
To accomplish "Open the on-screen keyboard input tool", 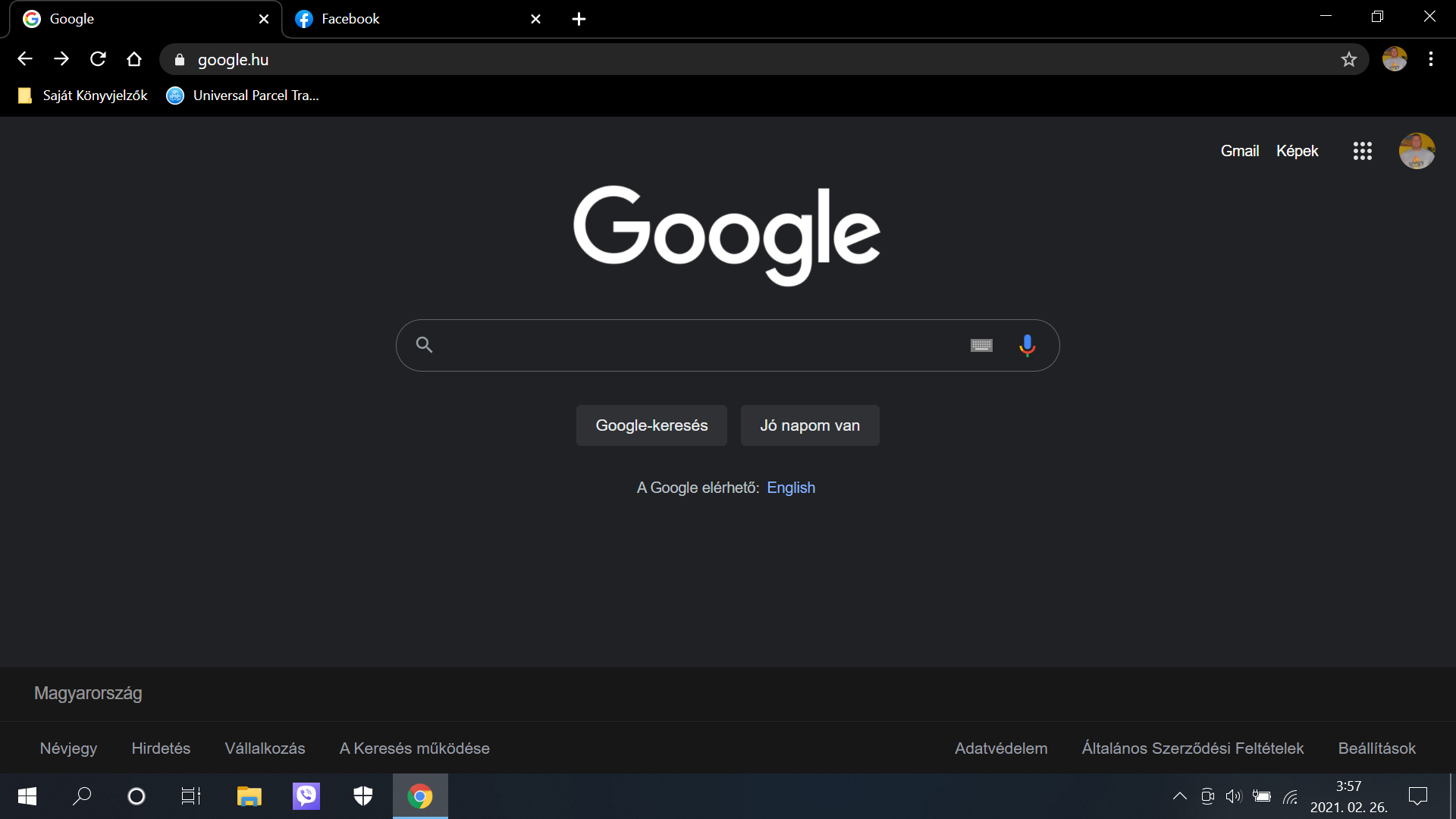I will (981, 345).
